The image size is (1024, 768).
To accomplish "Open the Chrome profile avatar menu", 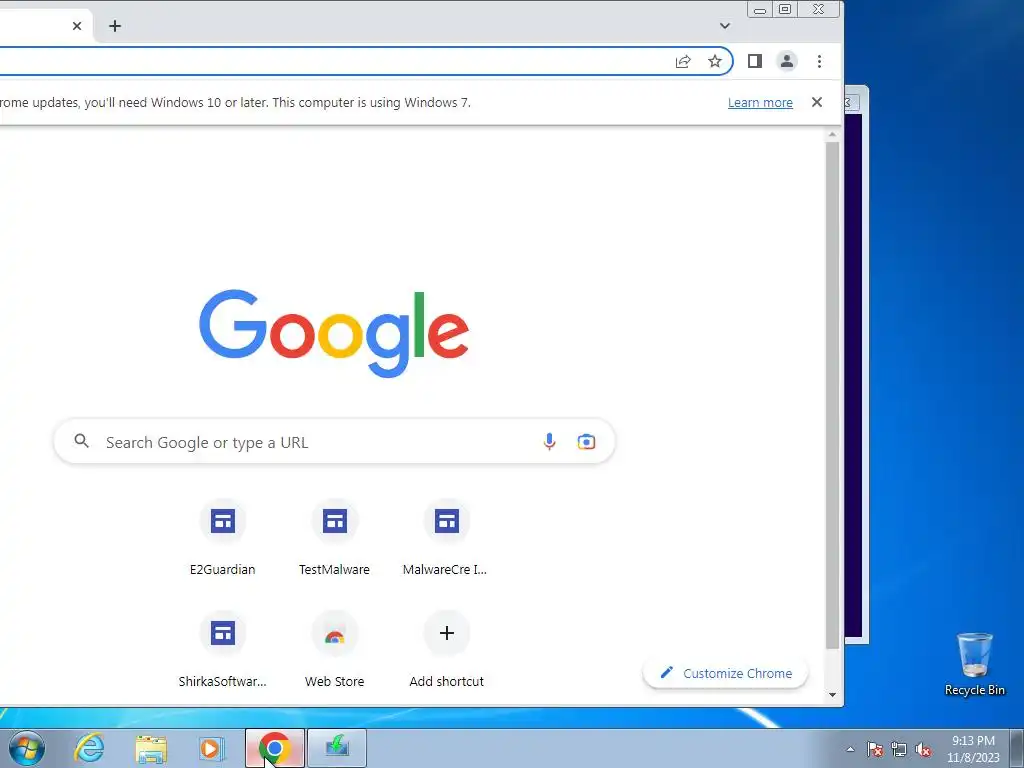I will point(787,61).
